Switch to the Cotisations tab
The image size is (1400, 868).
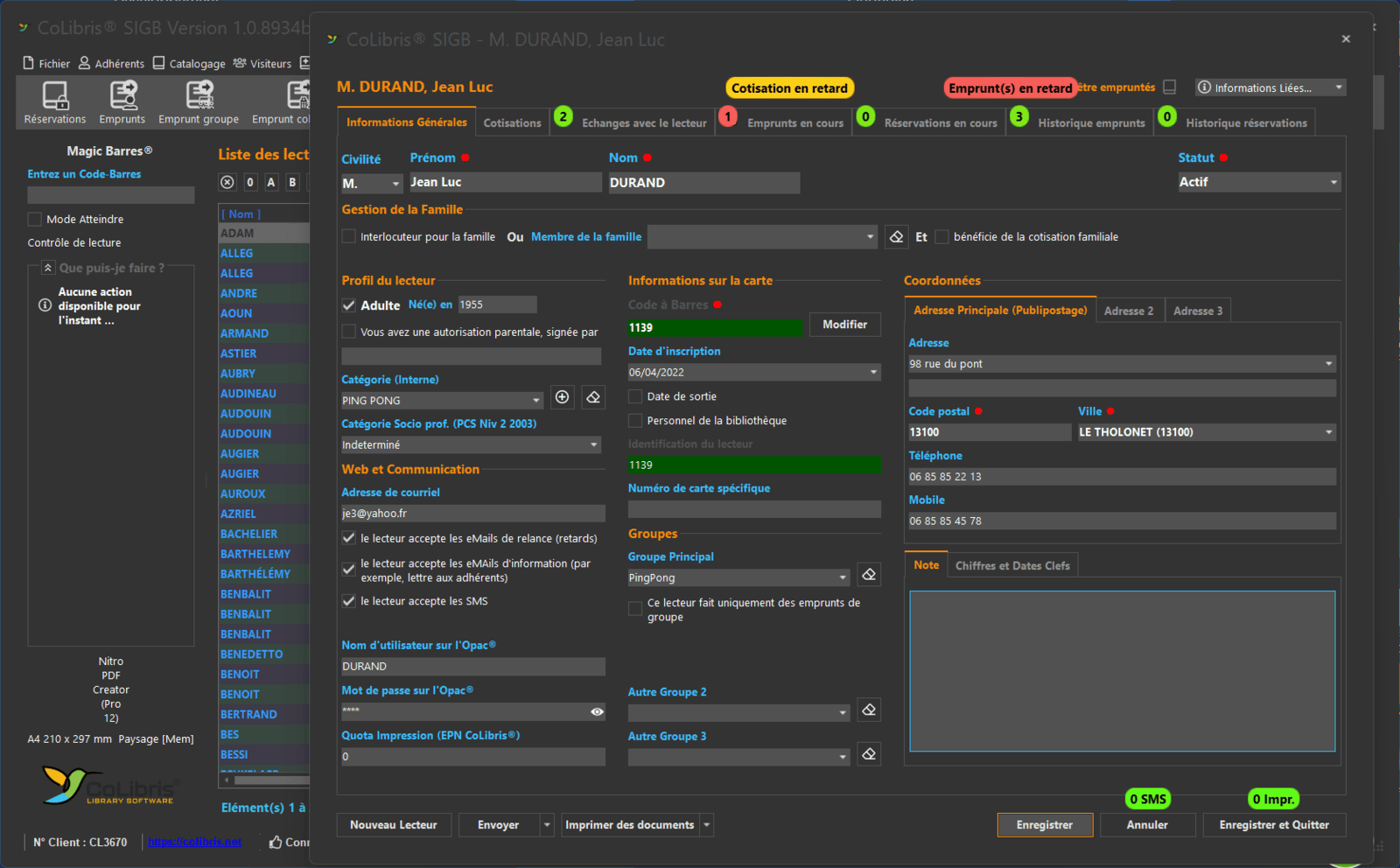[x=512, y=123]
